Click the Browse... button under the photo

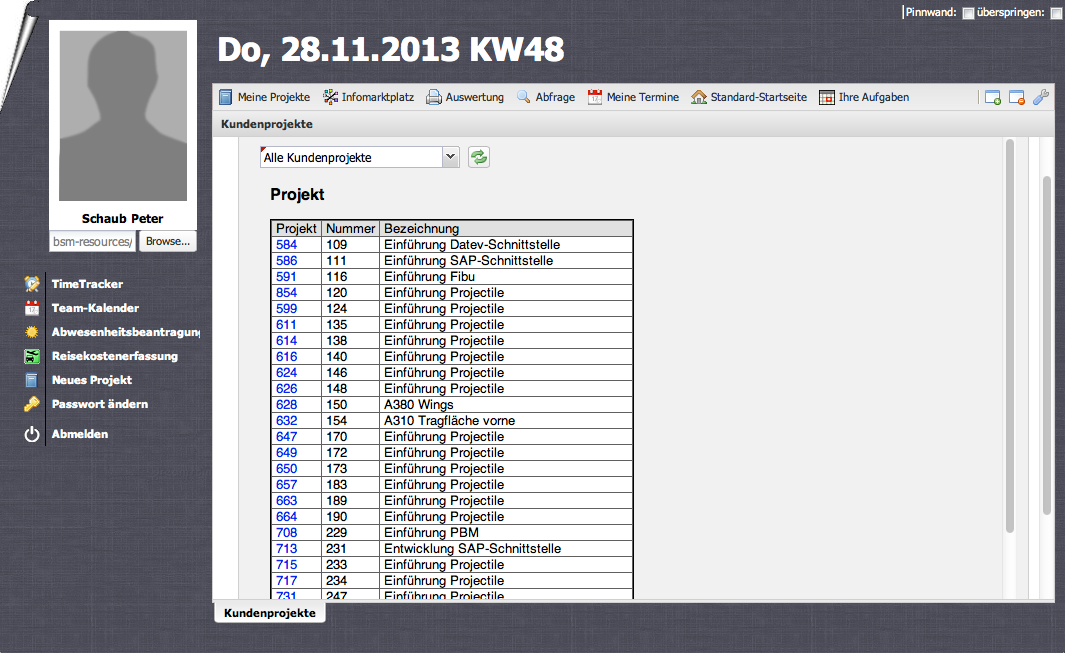(x=166, y=241)
